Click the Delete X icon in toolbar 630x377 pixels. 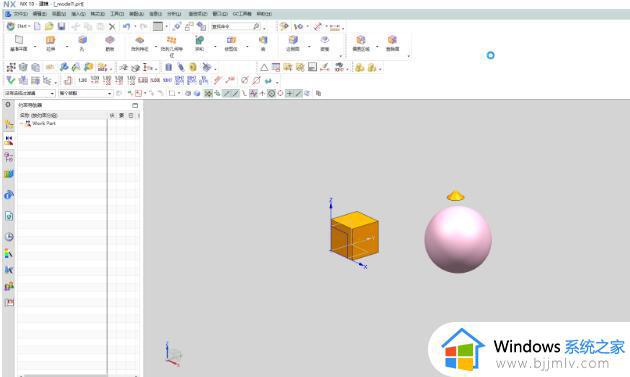pos(112,27)
